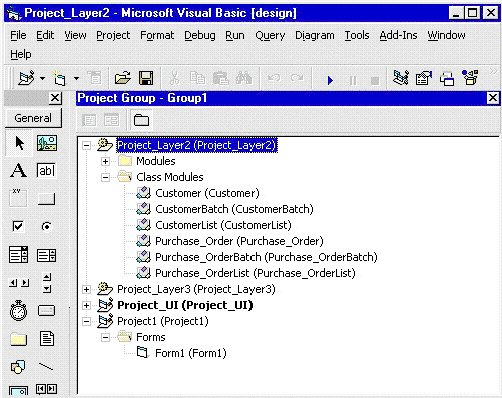Image resolution: width=502 pixels, height=398 pixels.
Task: Expand the Modules folder node
Action: coord(105,162)
